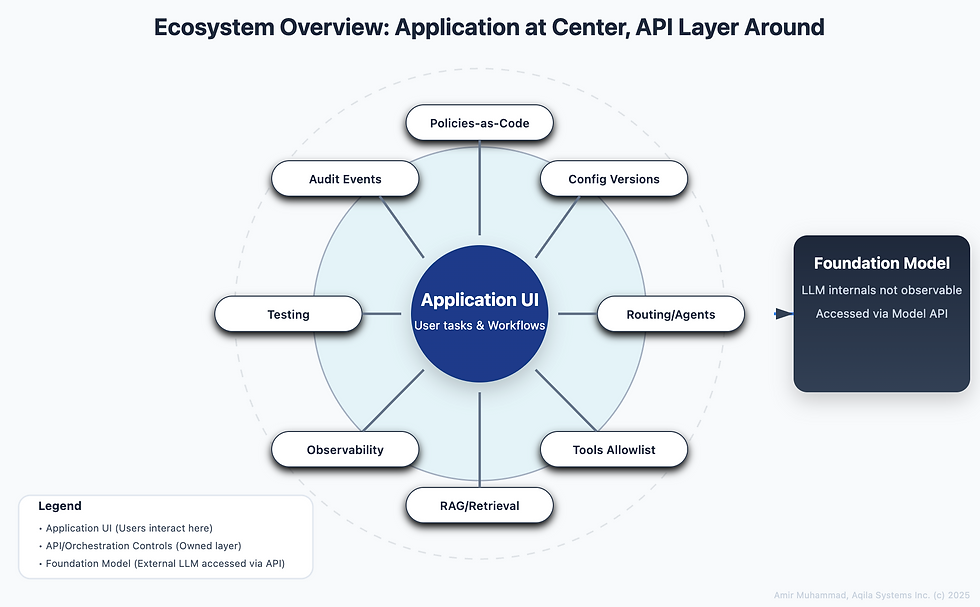Open the Foundation Model card
Screen dimensions: 980x607
tap(881, 313)
